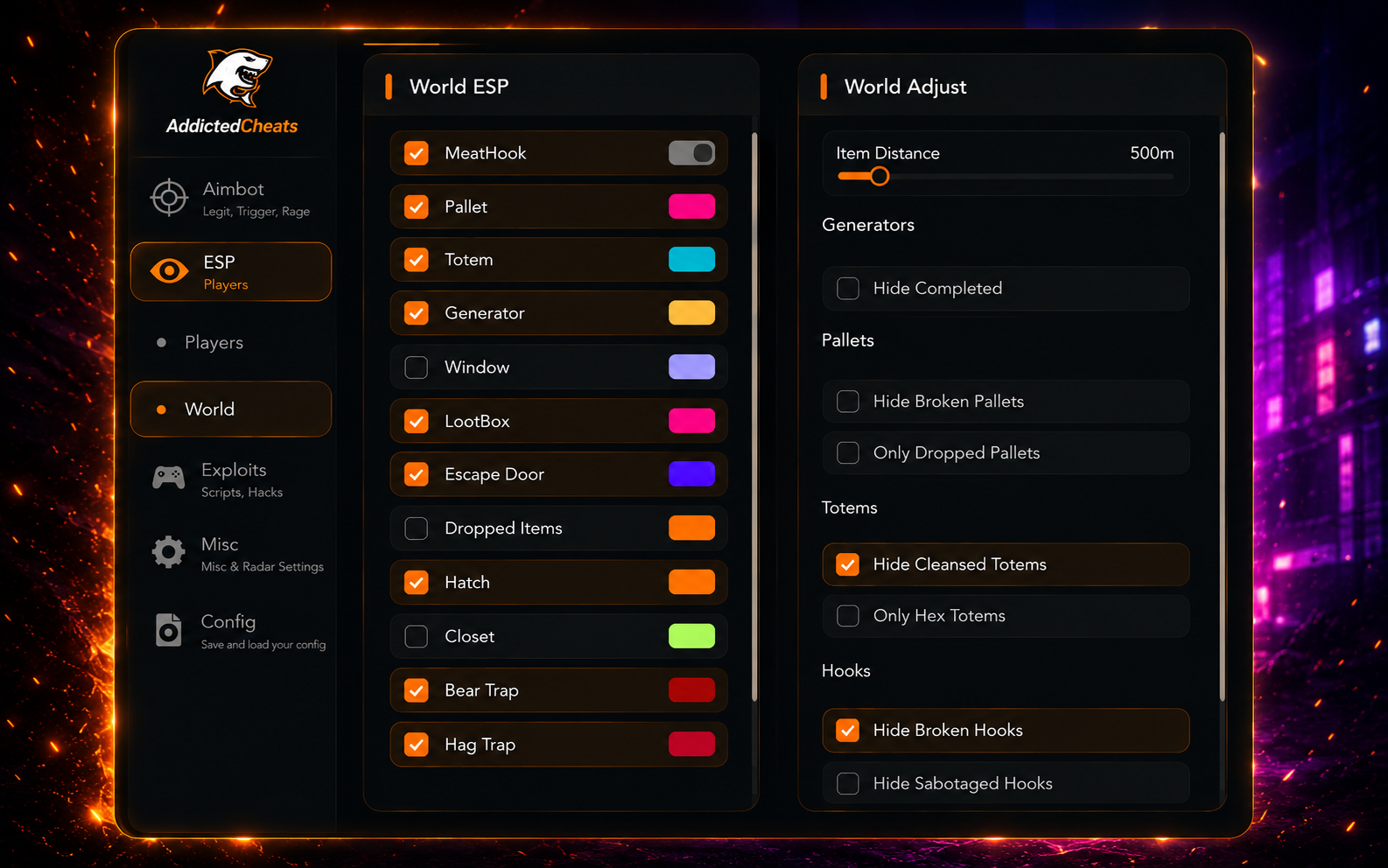Enable Dropped Items checkbox
The image size is (1388, 868).
tap(417, 528)
